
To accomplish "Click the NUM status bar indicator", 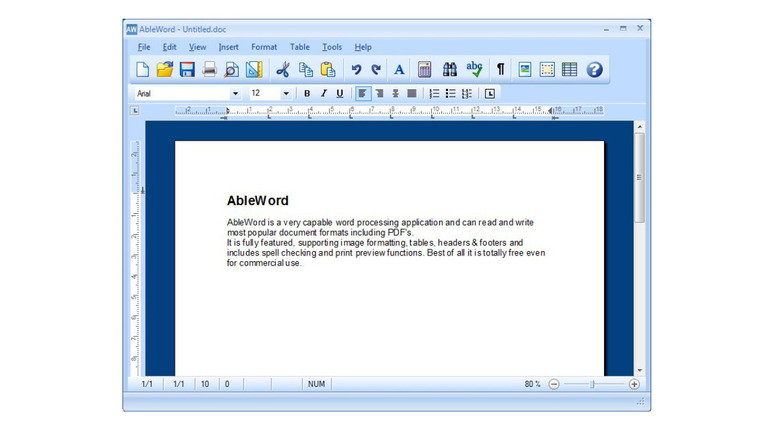I will (x=316, y=384).
